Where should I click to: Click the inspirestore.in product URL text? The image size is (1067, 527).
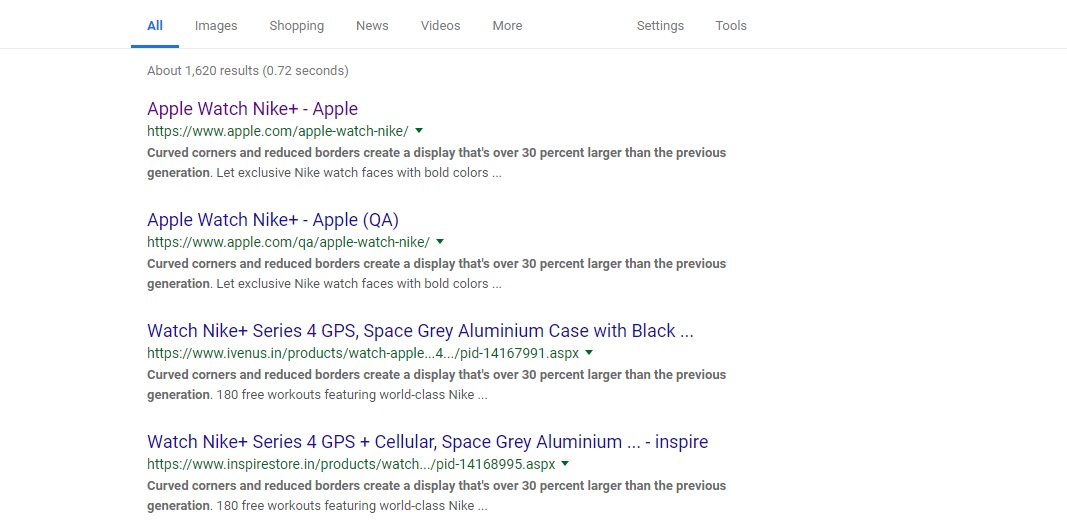(x=351, y=464)
